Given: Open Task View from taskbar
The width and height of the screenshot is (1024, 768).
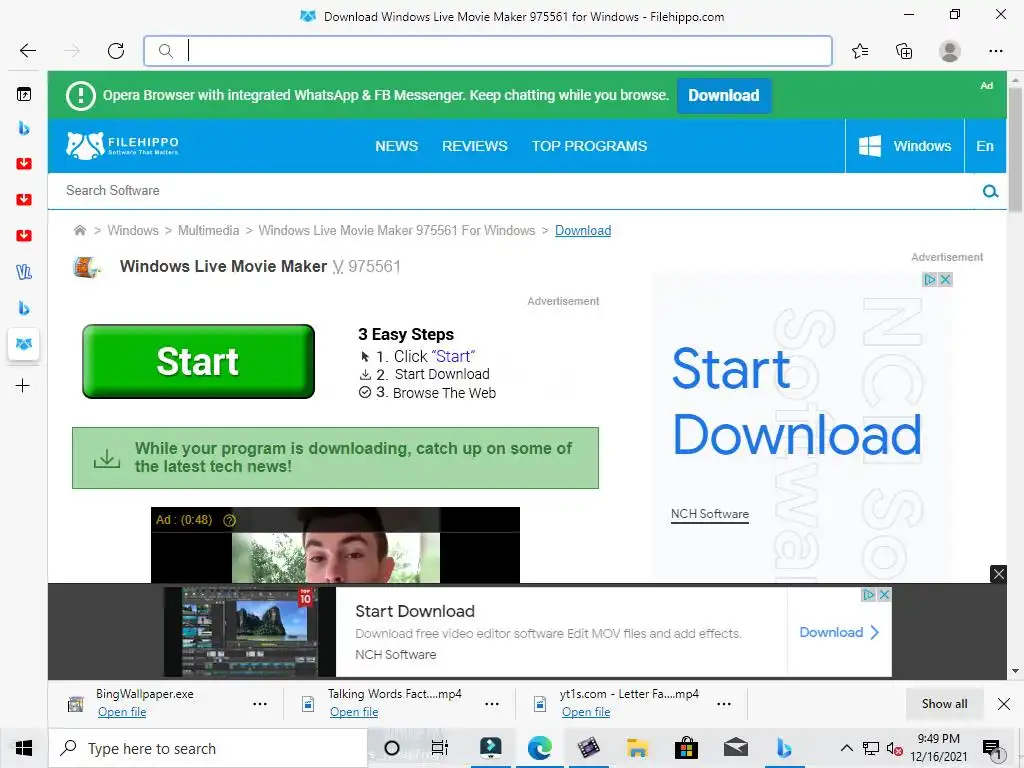Looking at the screenshot, I should click(440, 748).
